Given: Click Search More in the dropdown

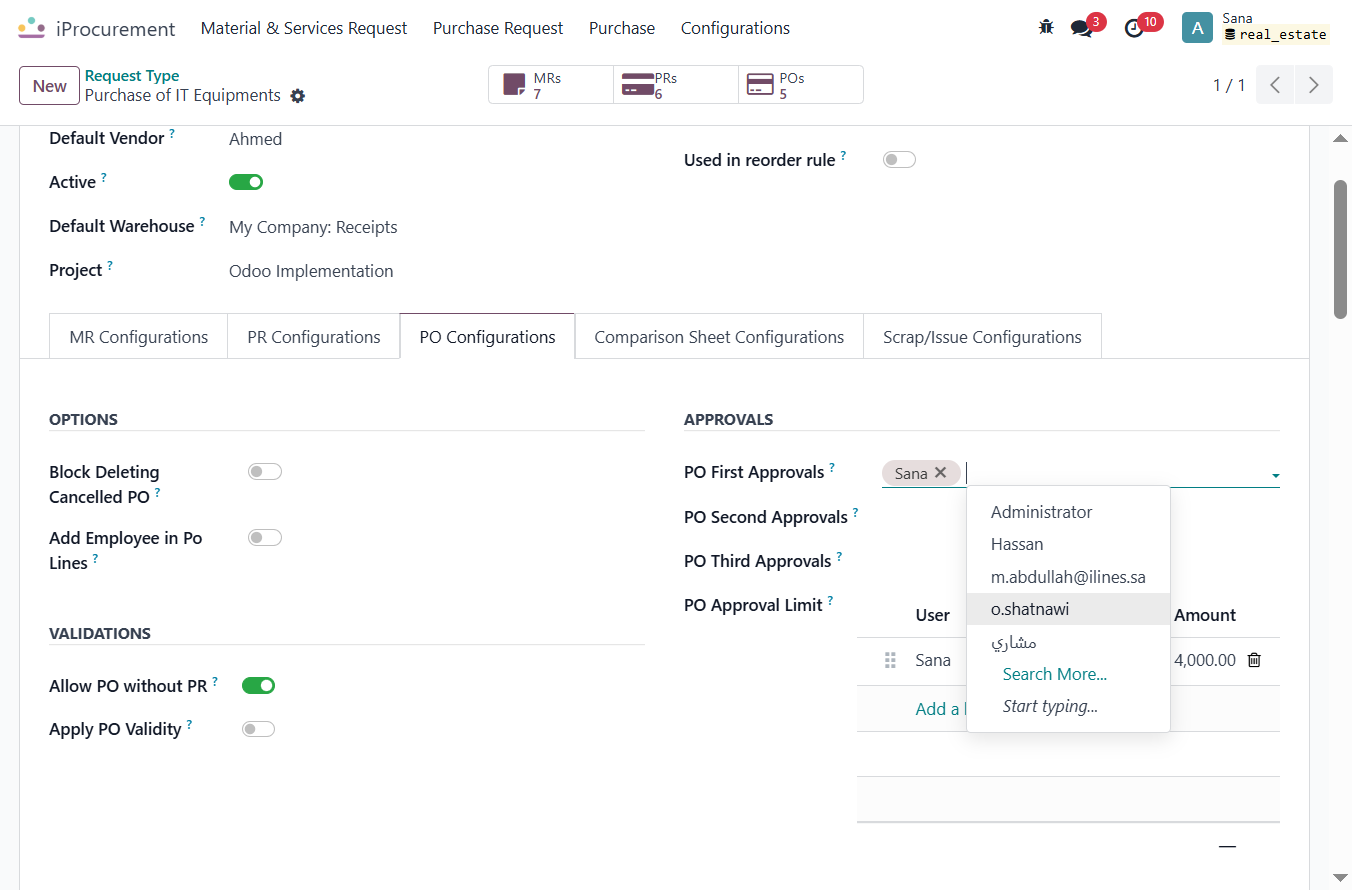Looking at the screenshot, I should [1055, 674].
